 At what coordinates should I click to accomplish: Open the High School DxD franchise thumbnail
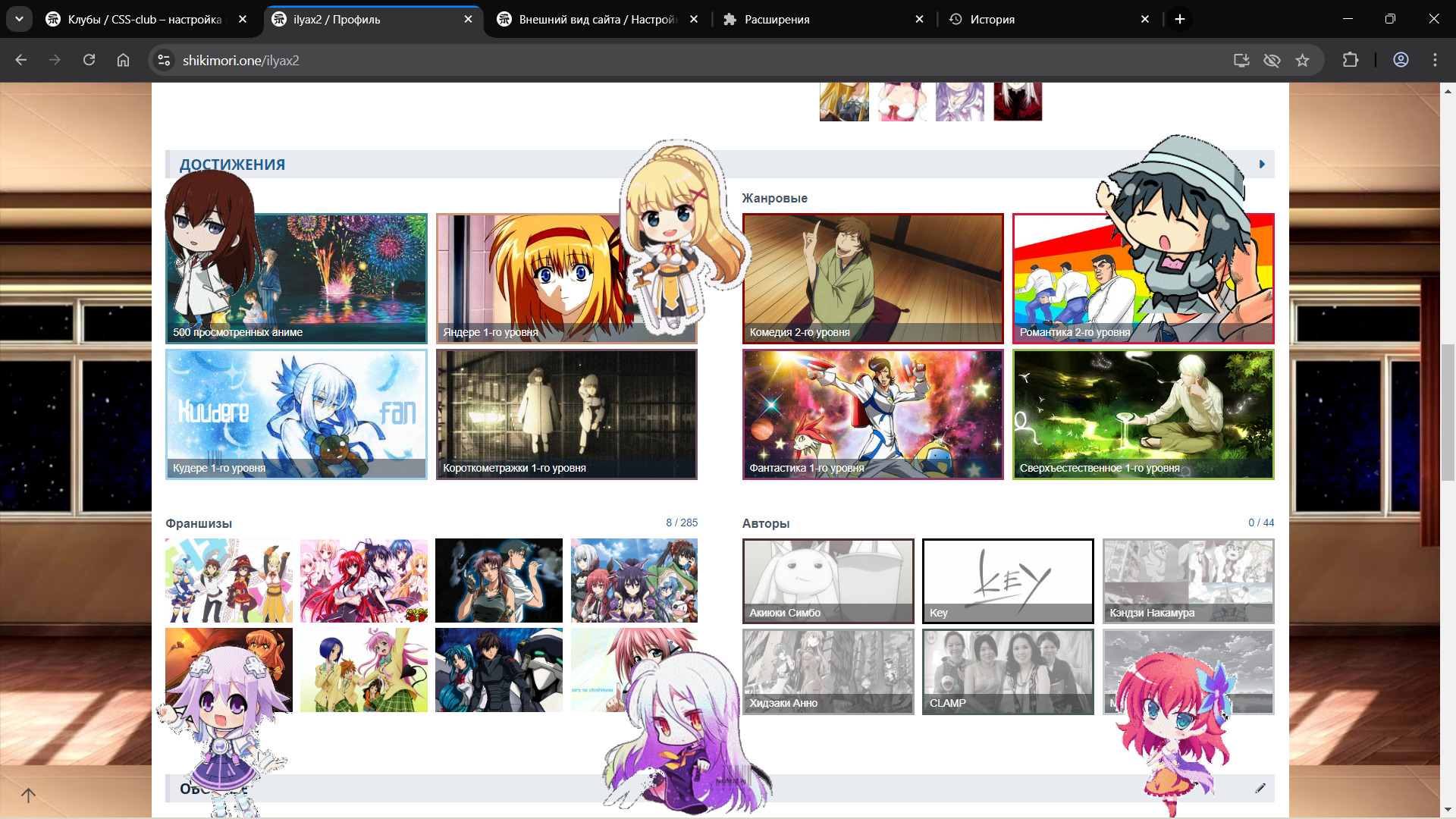tap(364, 580)
